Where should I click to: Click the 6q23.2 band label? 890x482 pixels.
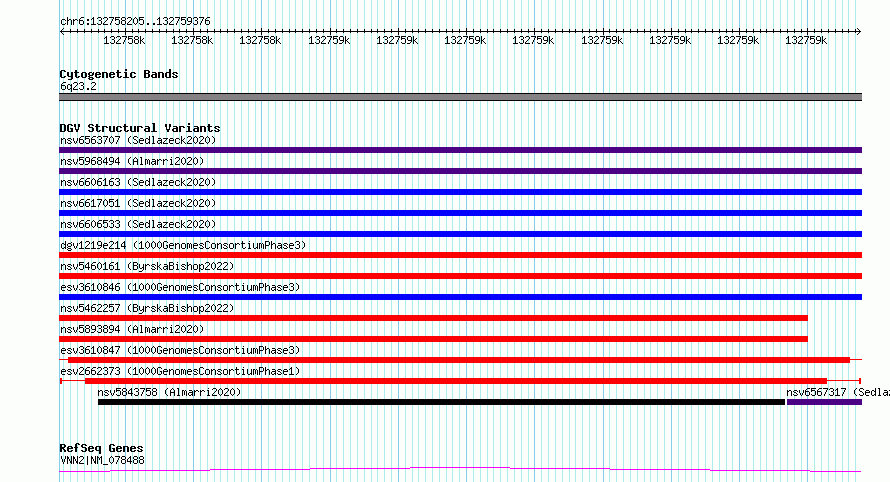click(78, 86)
